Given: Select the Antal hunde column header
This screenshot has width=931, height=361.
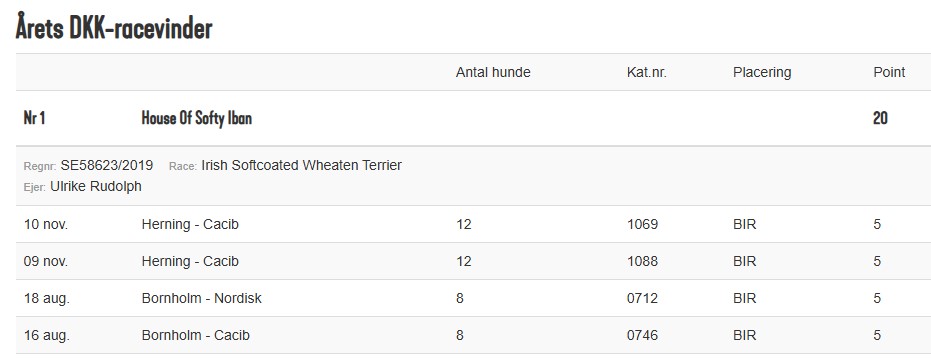Looking at the screenshot, I should tap(493, 72).
